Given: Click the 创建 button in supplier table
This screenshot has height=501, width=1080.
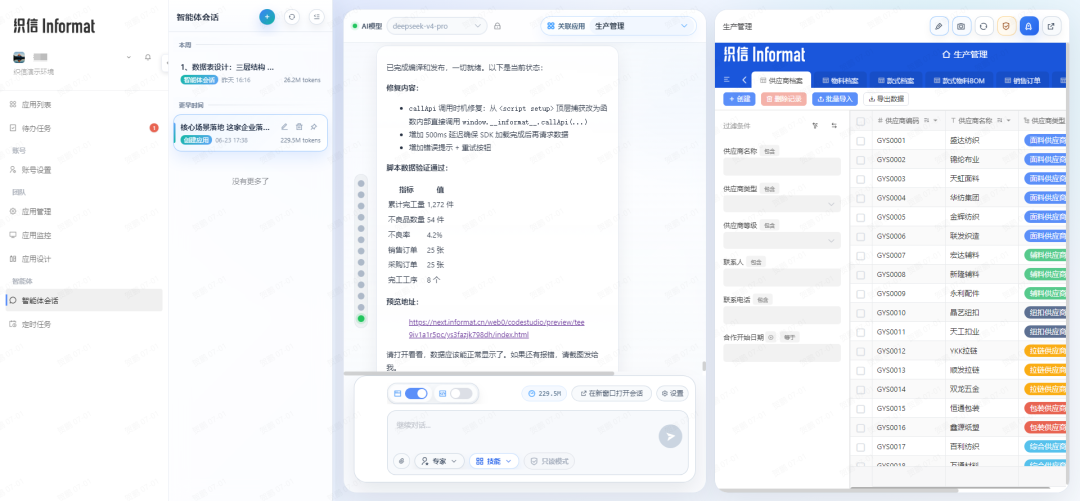Looking at the screenshot, I should pos(739,99).
